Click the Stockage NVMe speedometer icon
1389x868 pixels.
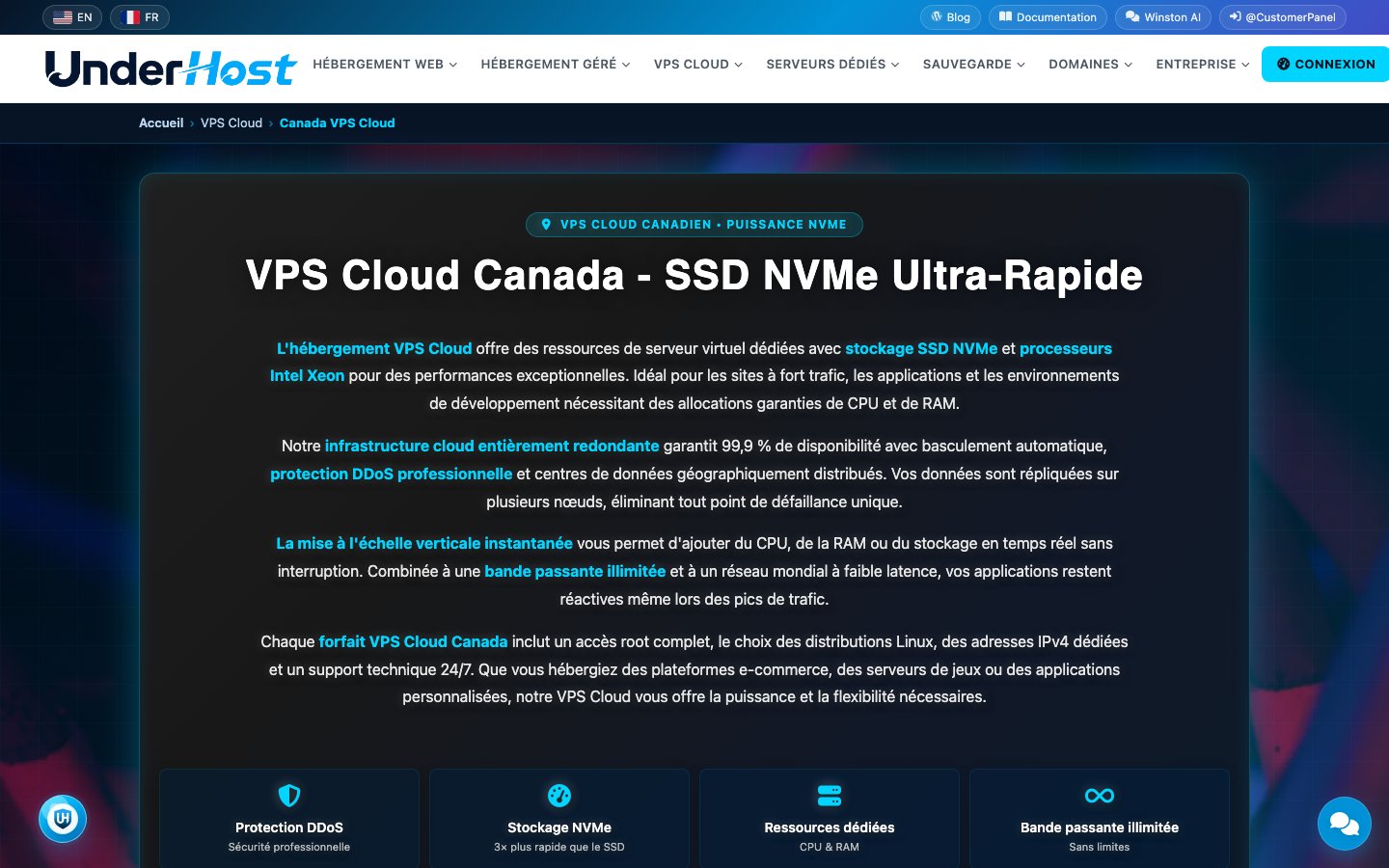[559, 796]
